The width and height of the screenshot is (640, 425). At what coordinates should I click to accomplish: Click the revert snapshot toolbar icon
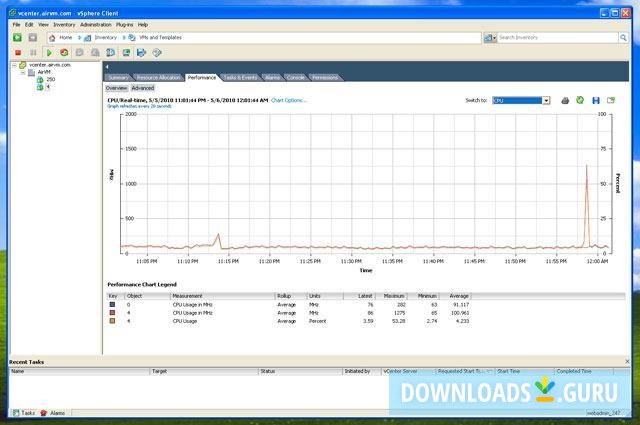click(95, 53)
